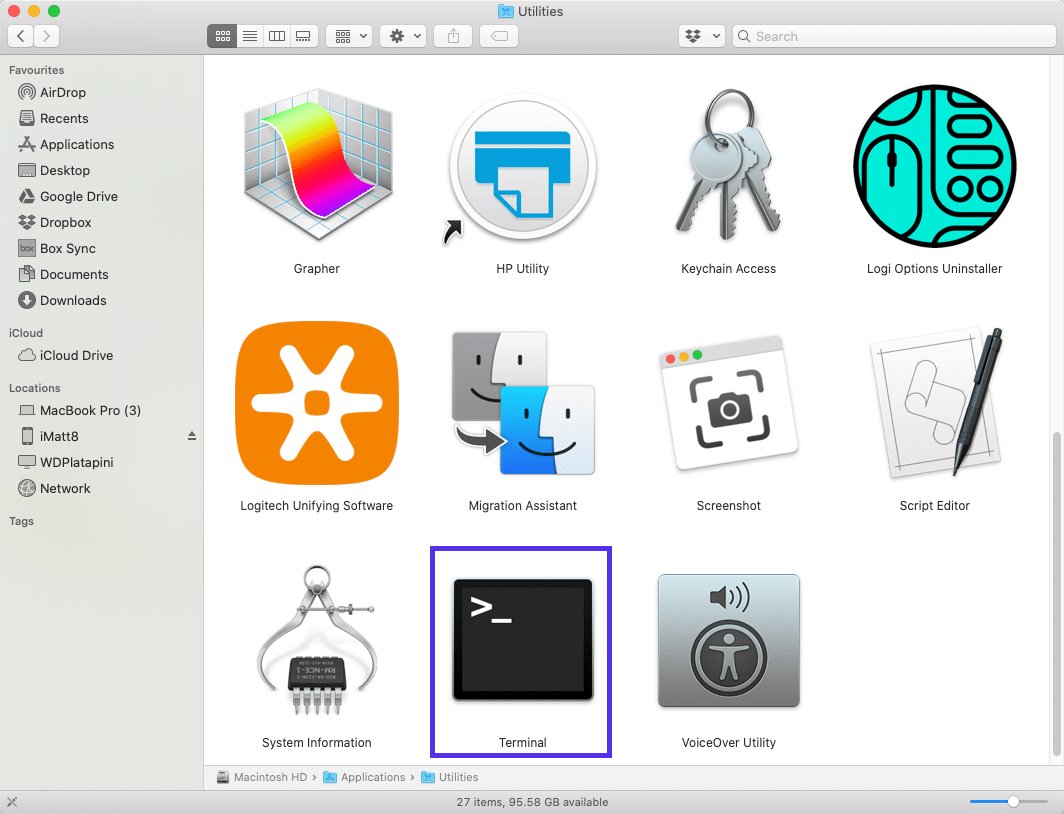1064x814 pixels.
Task: Click Applications in the path bar
Action: pyautogui.click(x=373, y=777)
